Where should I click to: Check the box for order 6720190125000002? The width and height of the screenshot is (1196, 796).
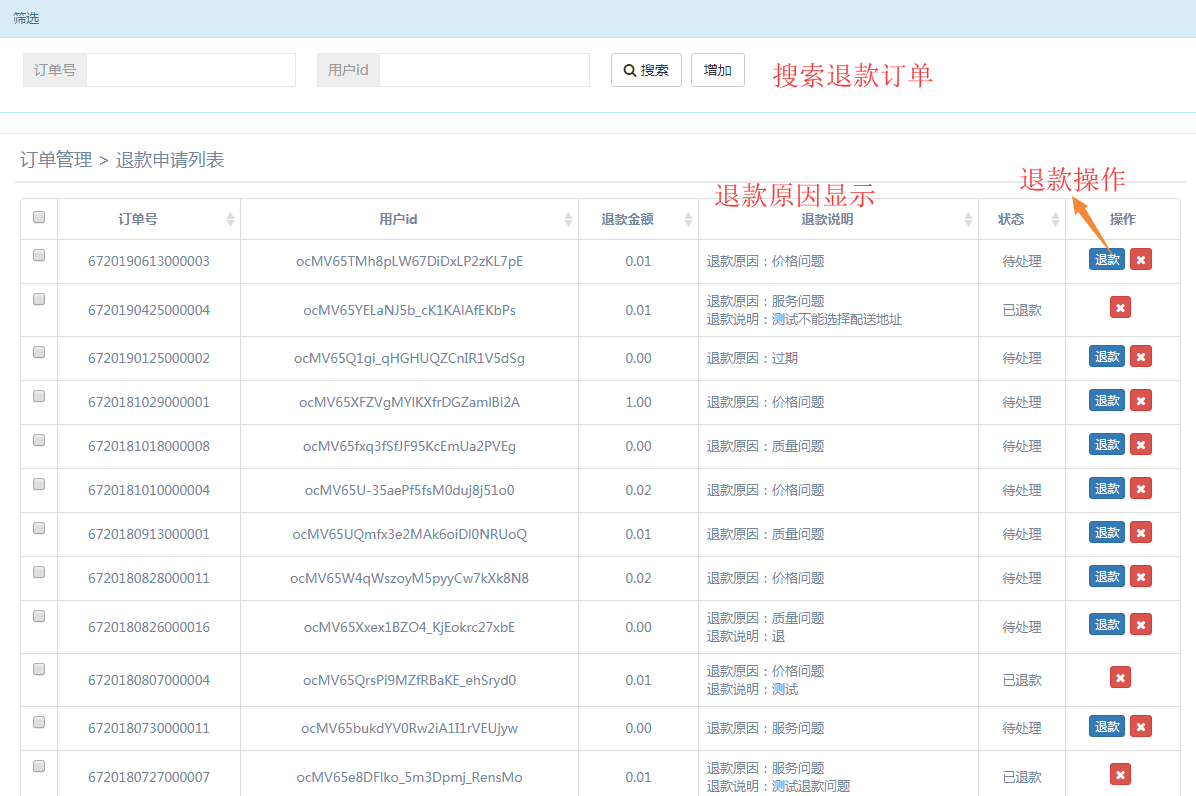pos(39,352)
